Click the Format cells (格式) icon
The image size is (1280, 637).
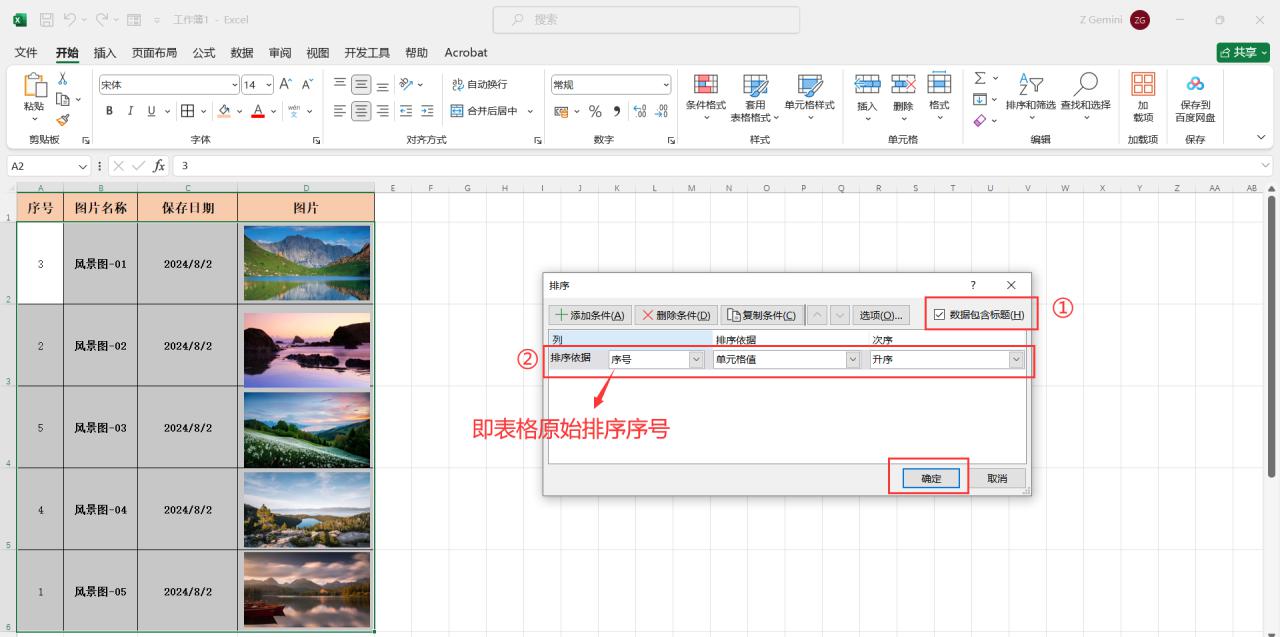tap(939, 84)
